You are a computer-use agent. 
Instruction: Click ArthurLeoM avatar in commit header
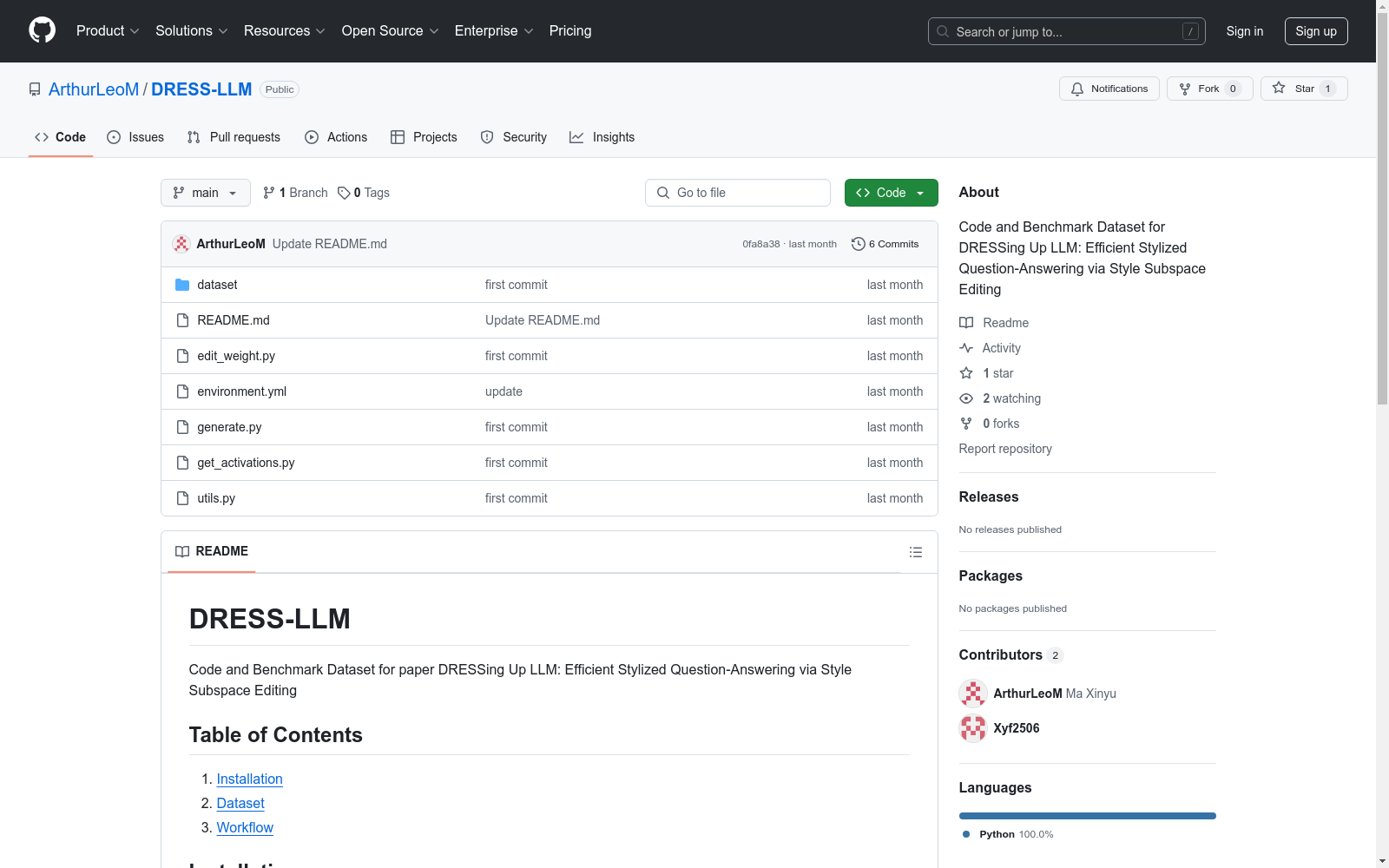[181, 244]
